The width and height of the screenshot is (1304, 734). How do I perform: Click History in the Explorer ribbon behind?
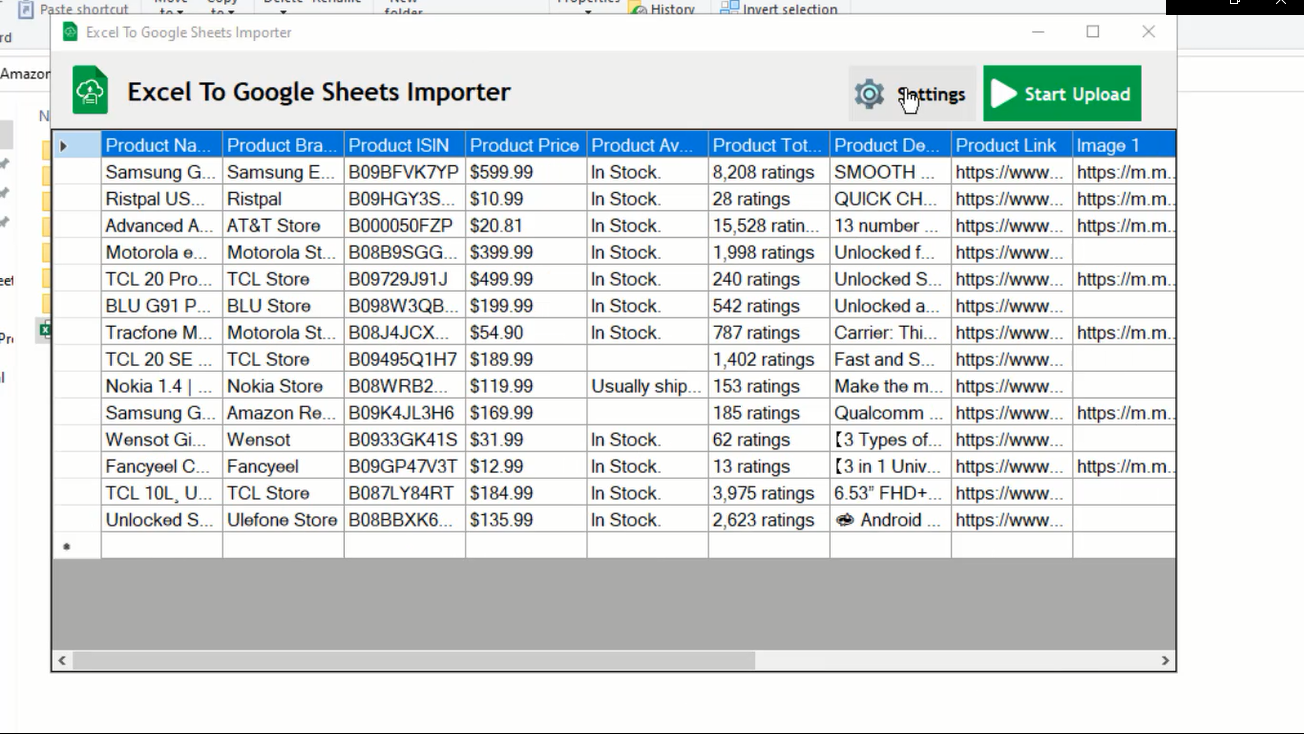point(662,9)
